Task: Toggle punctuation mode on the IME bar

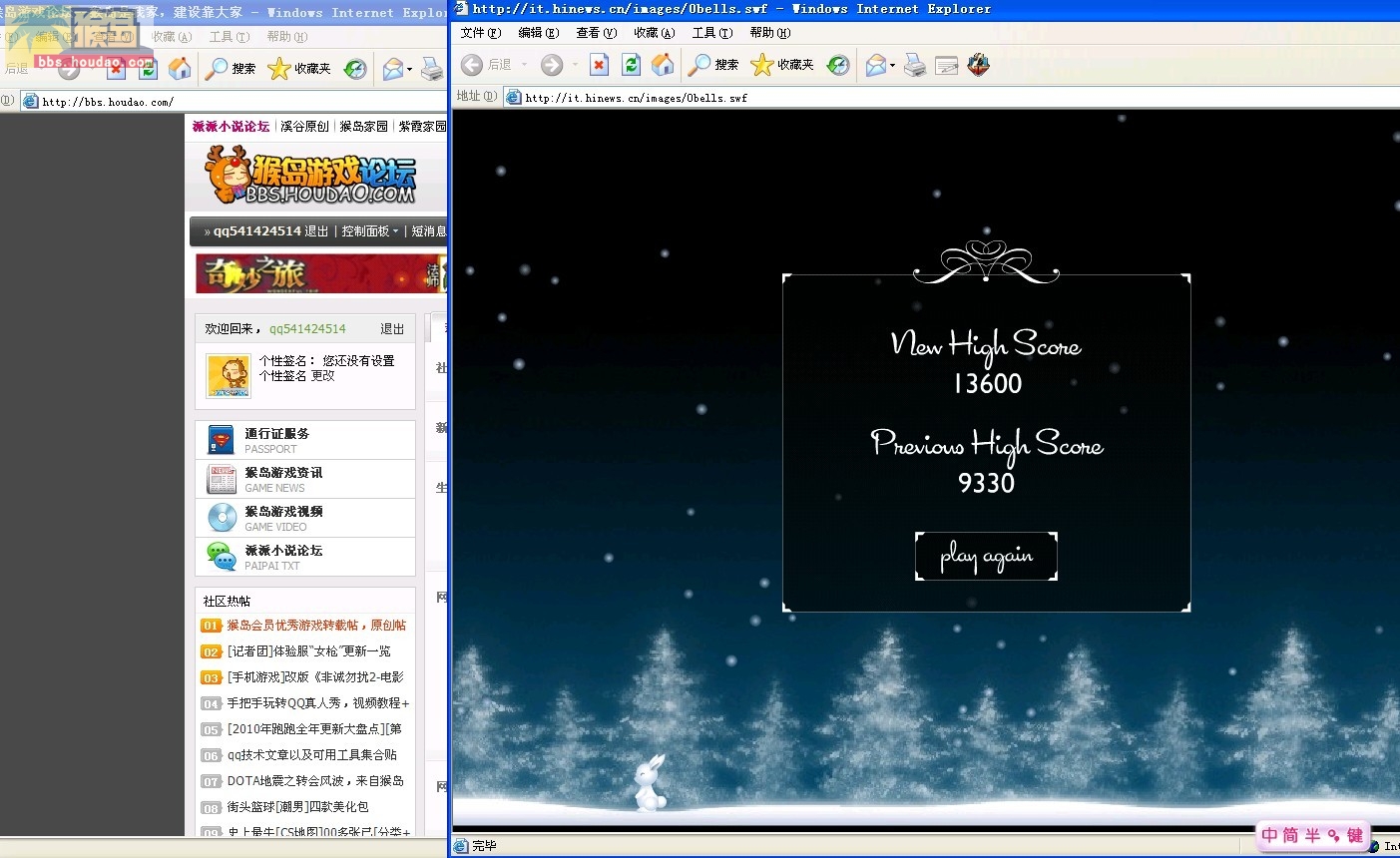Action: pyautogui.click(x=1333, y=836)
